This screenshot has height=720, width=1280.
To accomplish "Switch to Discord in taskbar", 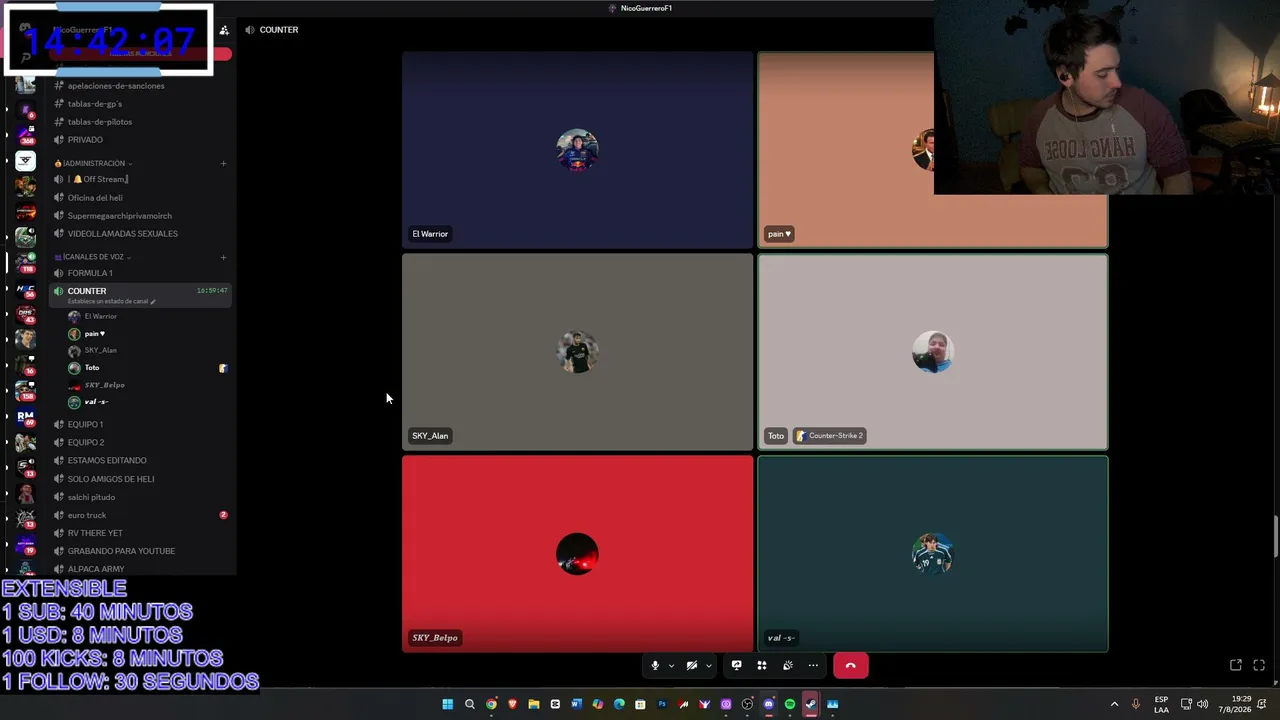I will 768,704.
